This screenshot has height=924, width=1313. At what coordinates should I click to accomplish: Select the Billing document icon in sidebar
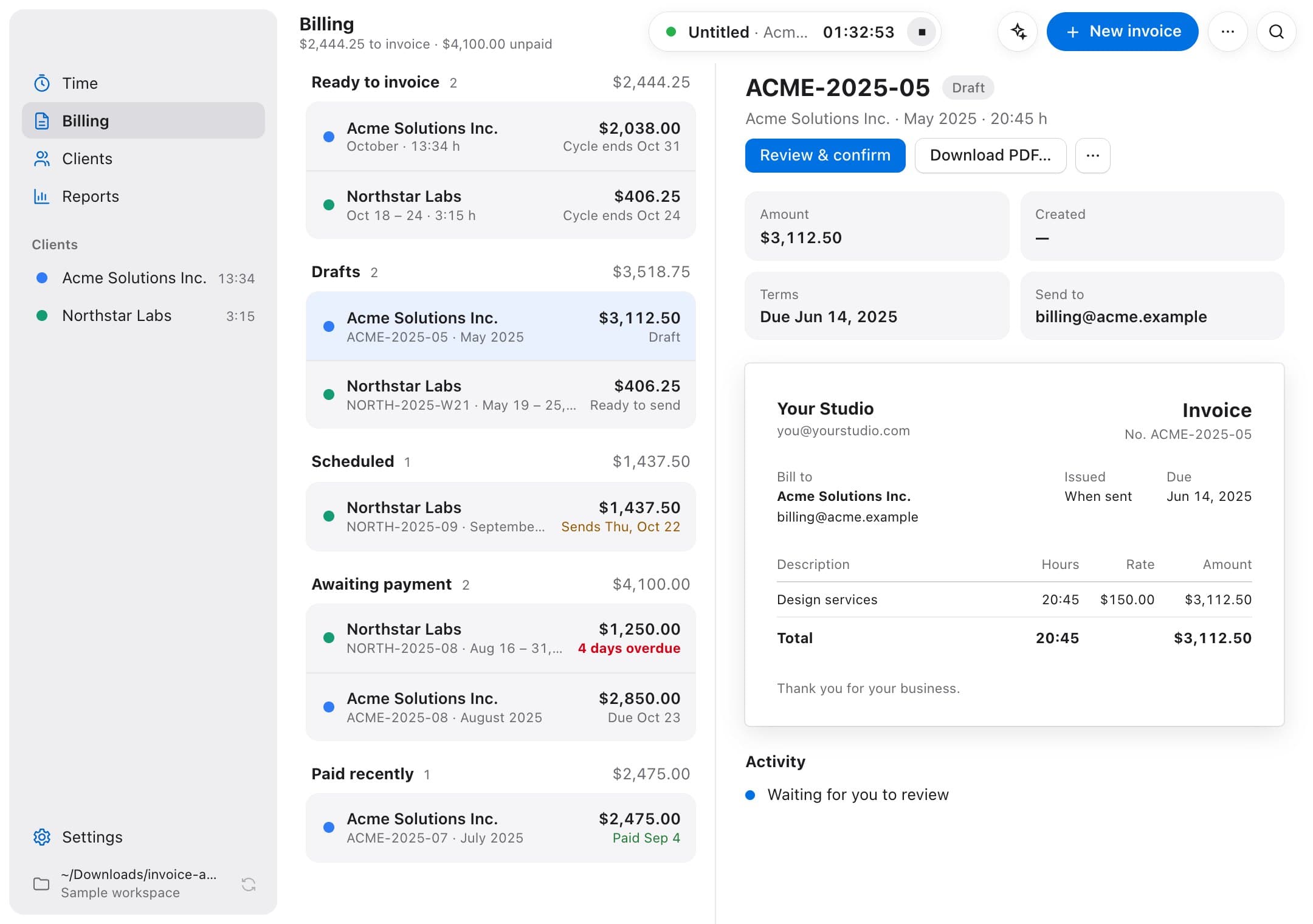pyautogui.click(x=41, y=121)
